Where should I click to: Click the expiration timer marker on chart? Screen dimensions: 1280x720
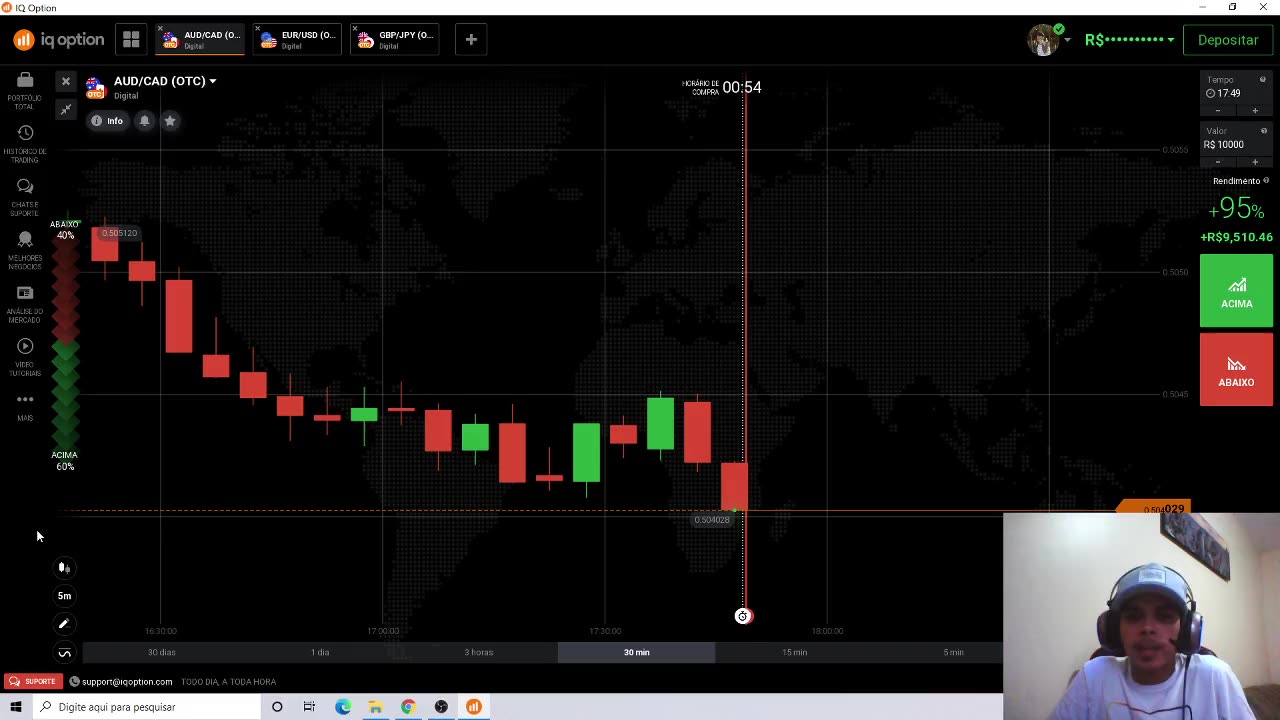click(743, 616)
